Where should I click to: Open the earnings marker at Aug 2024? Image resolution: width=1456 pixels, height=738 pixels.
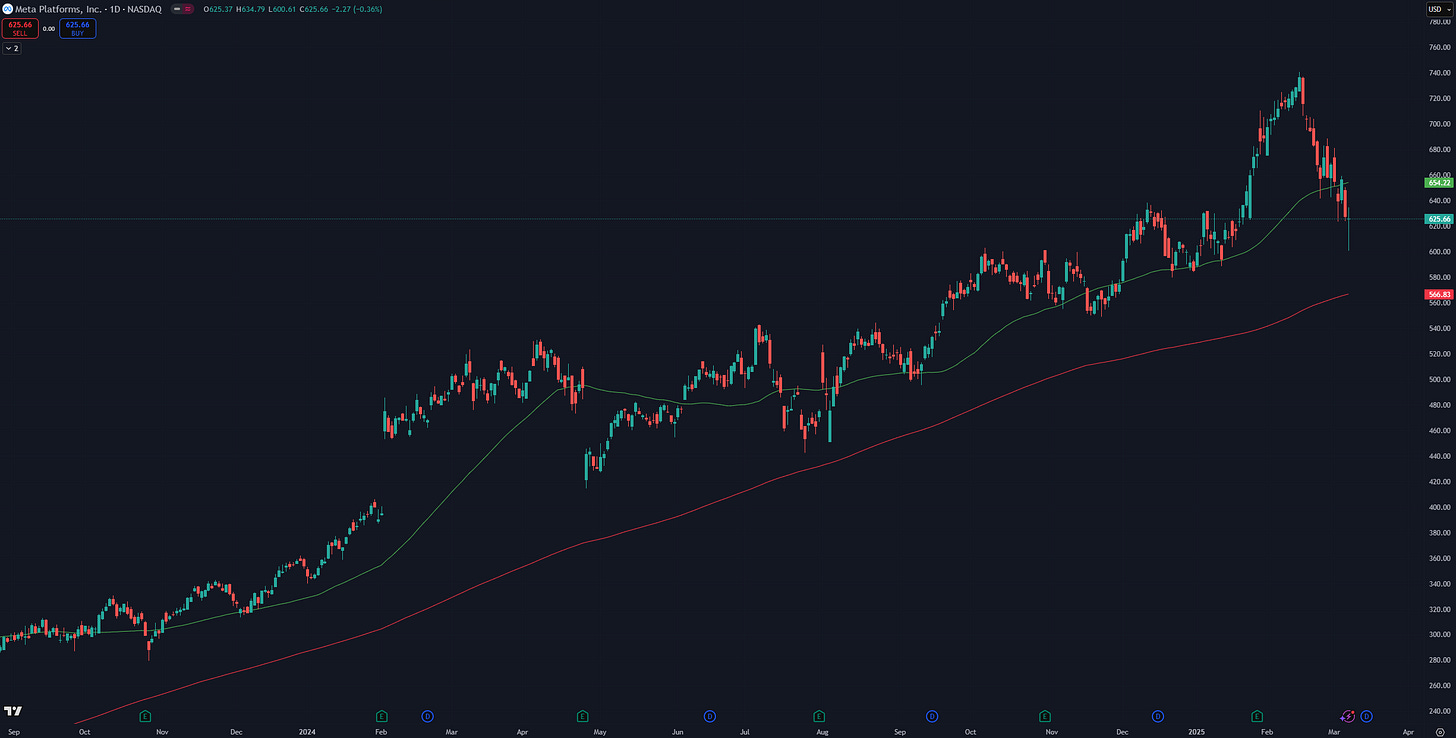click(x=819, y=716)
